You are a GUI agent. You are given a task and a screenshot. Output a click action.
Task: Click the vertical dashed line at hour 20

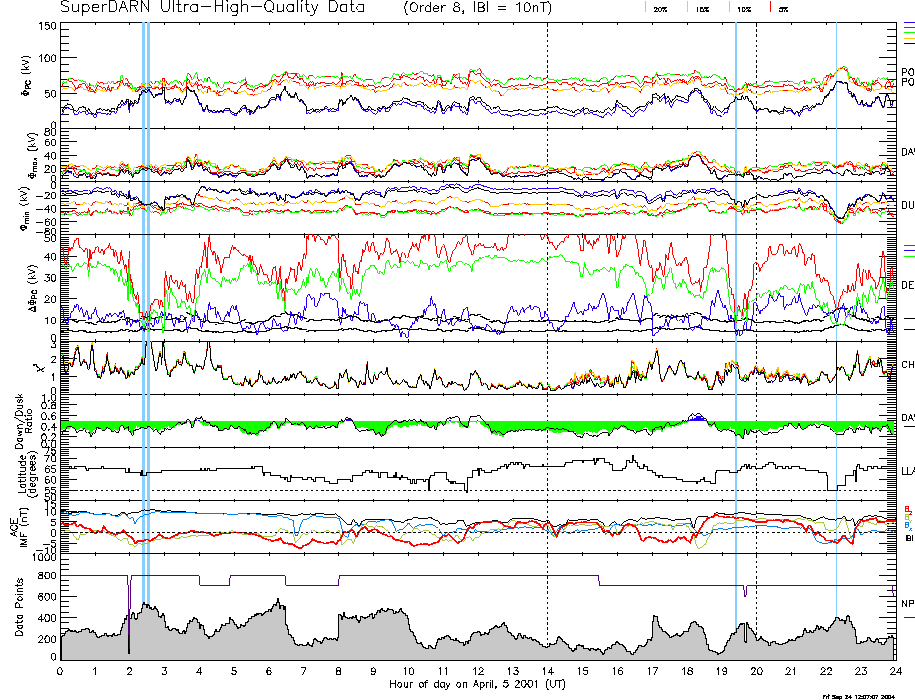click(757, 300)
